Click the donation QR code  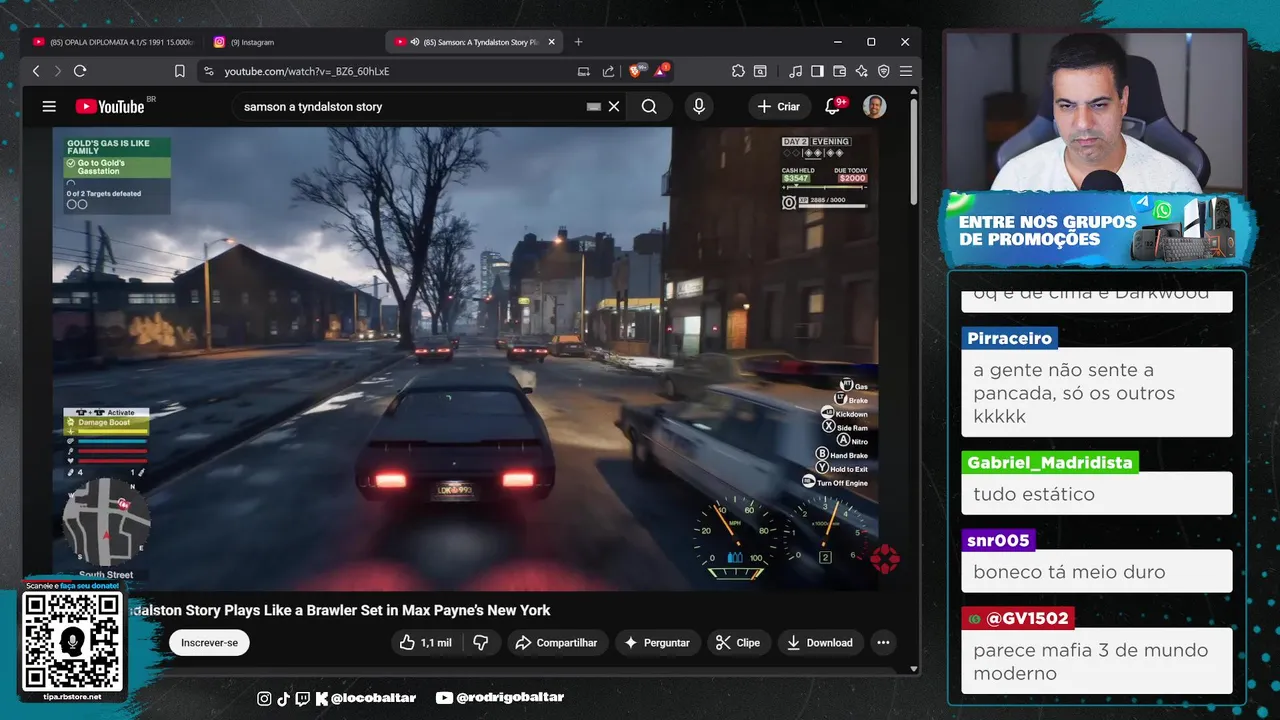tap(72, 641)
